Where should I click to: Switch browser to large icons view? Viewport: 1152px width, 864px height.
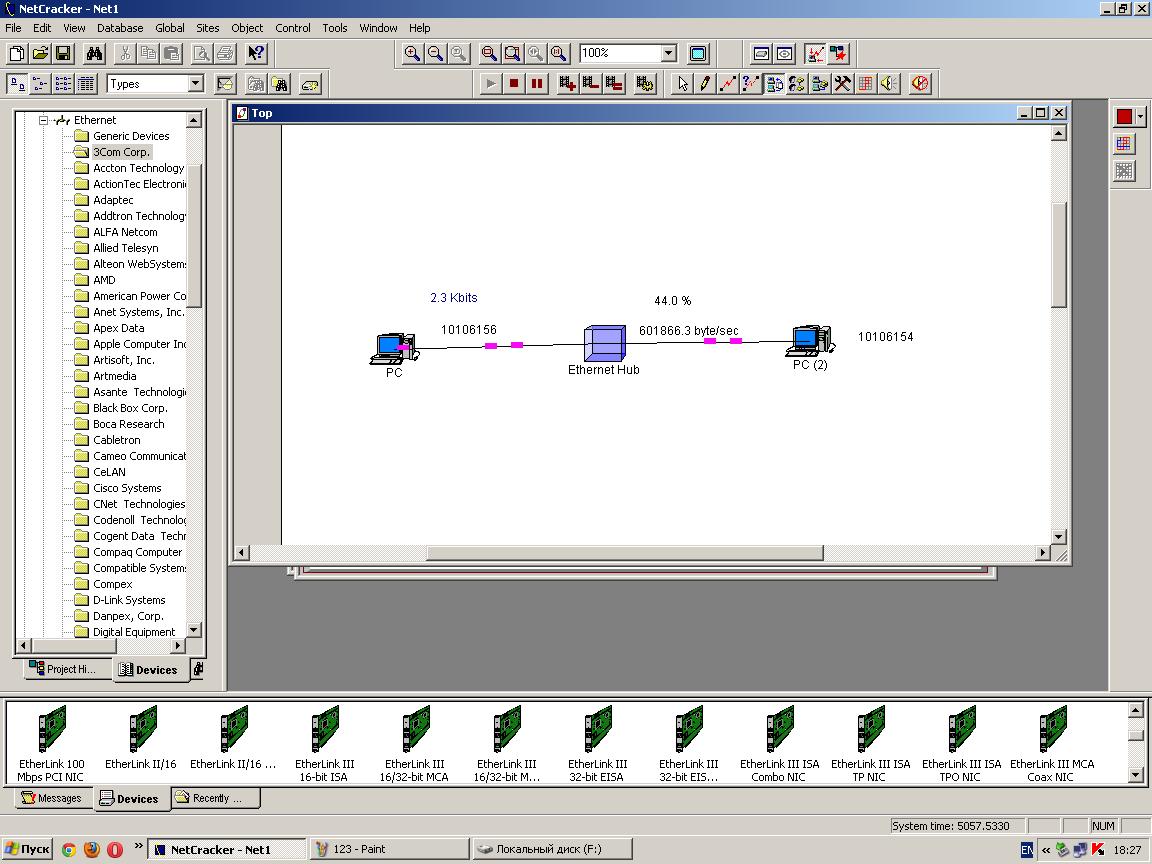[x=17, y=84]
